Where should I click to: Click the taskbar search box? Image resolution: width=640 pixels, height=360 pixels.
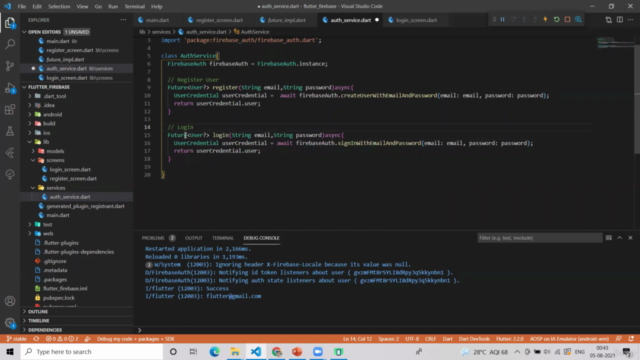[92, 351]
